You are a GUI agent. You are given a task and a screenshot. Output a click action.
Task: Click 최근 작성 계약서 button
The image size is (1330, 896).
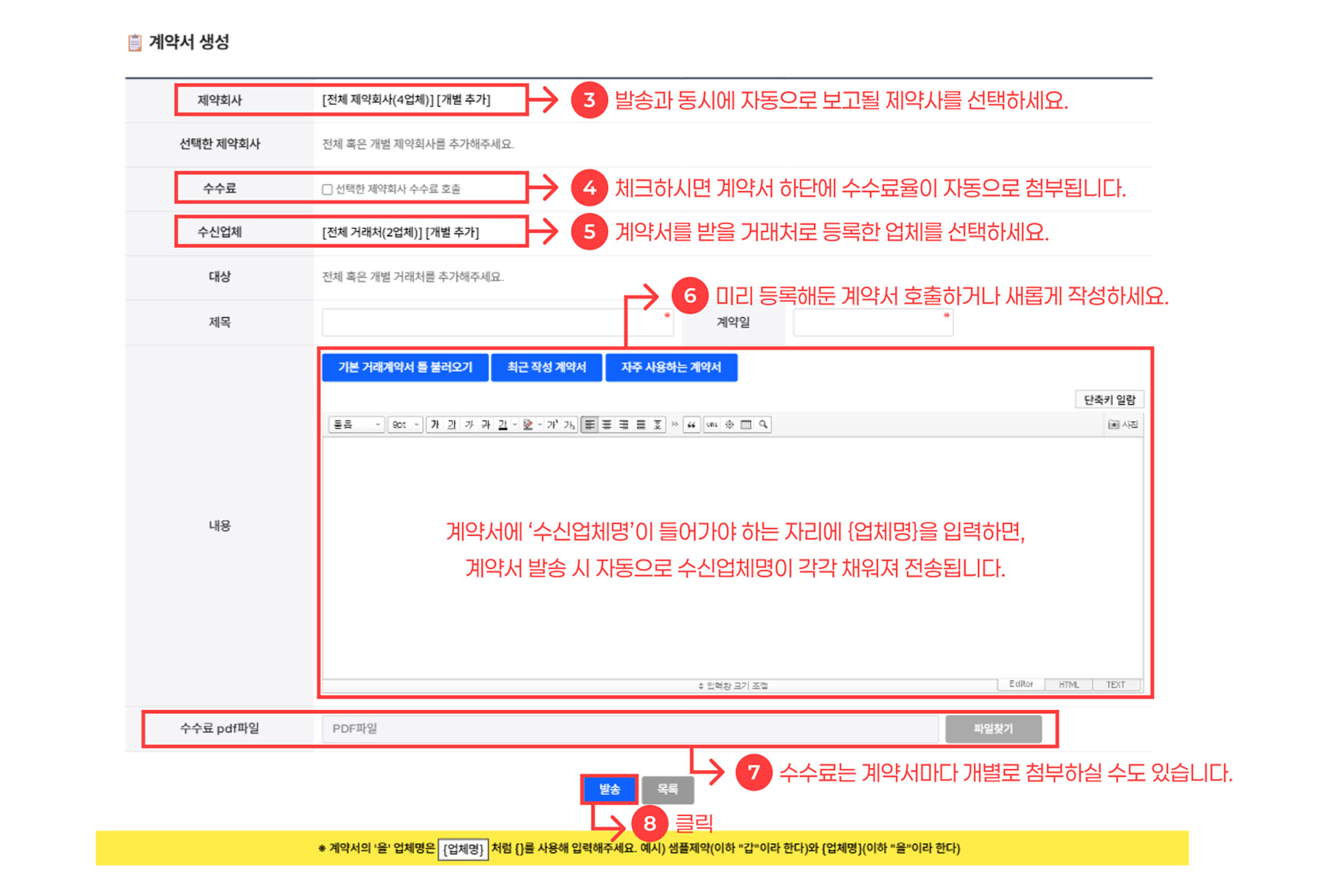click(x=546, y=367)
